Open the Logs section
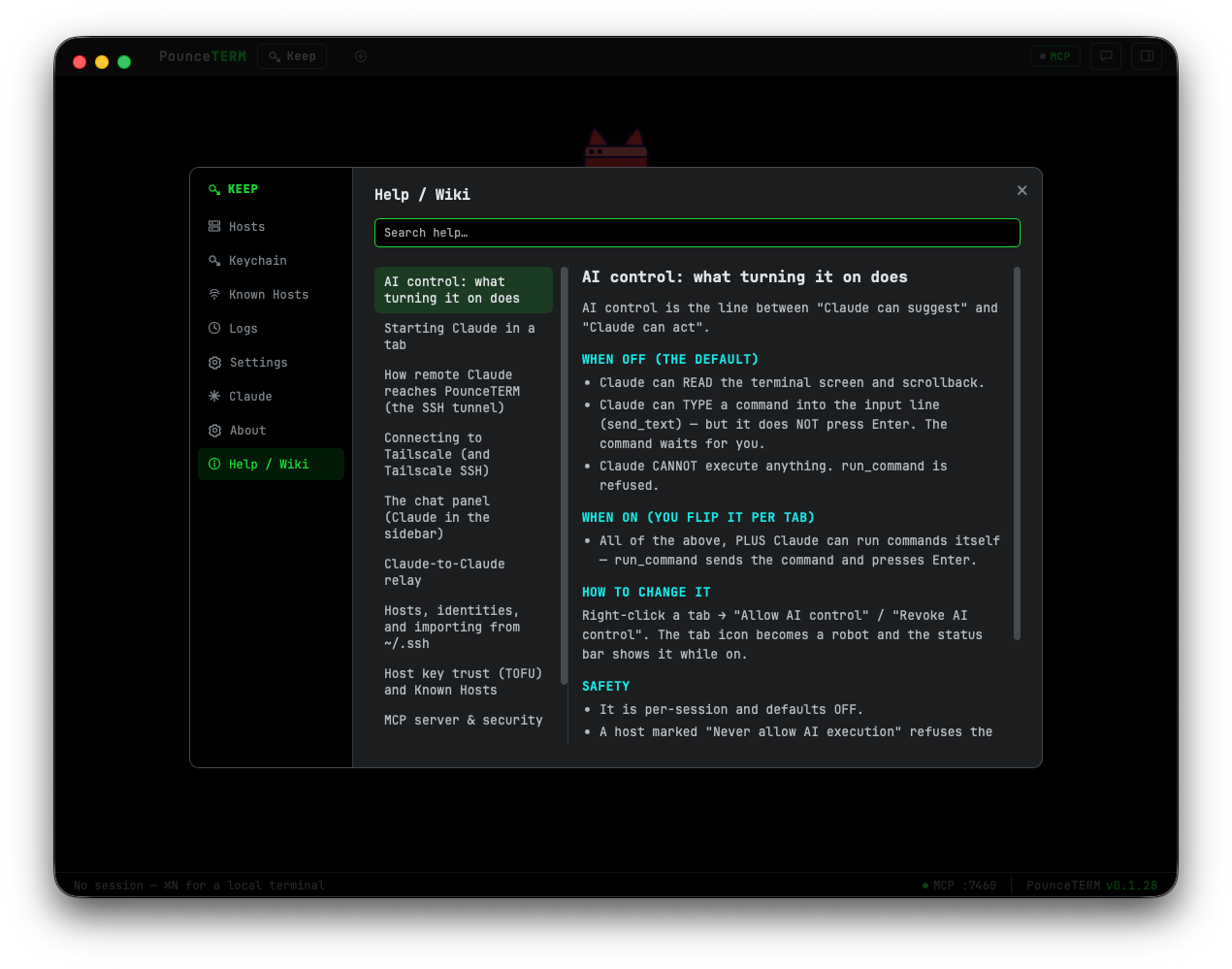This screenshot has height=969, width=1232. pyautogui.click(x=271, y=329)
